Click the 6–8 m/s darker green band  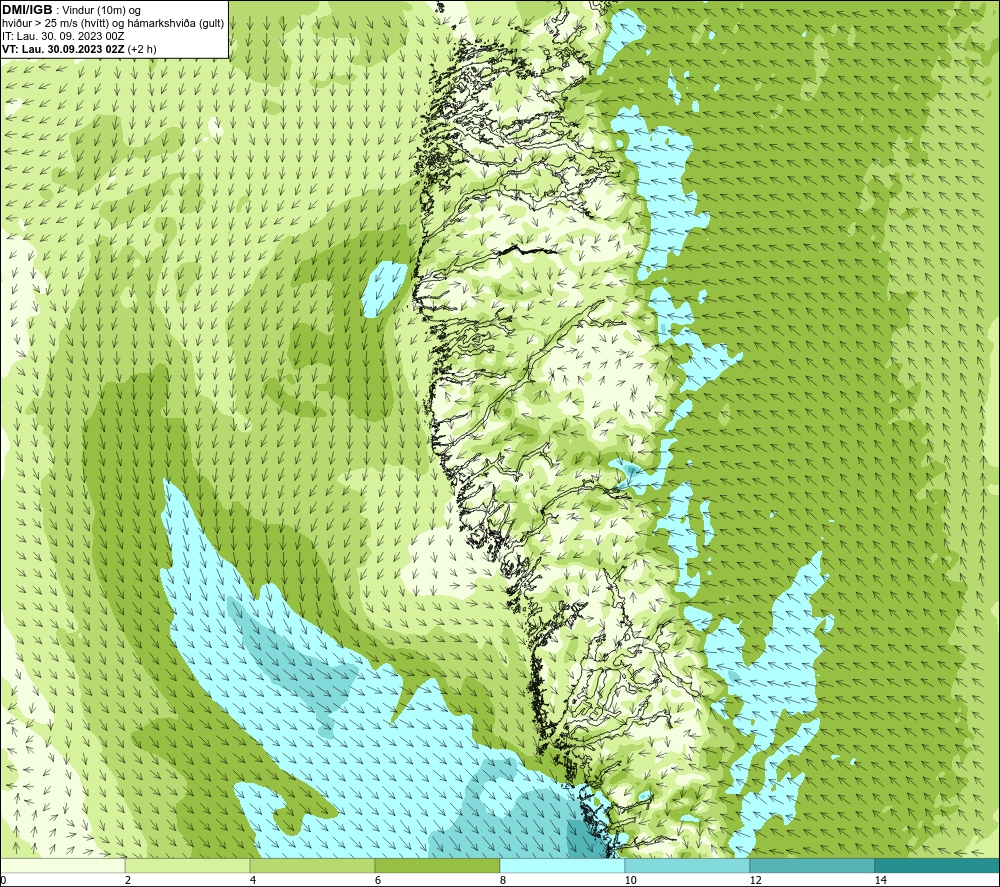438,866
